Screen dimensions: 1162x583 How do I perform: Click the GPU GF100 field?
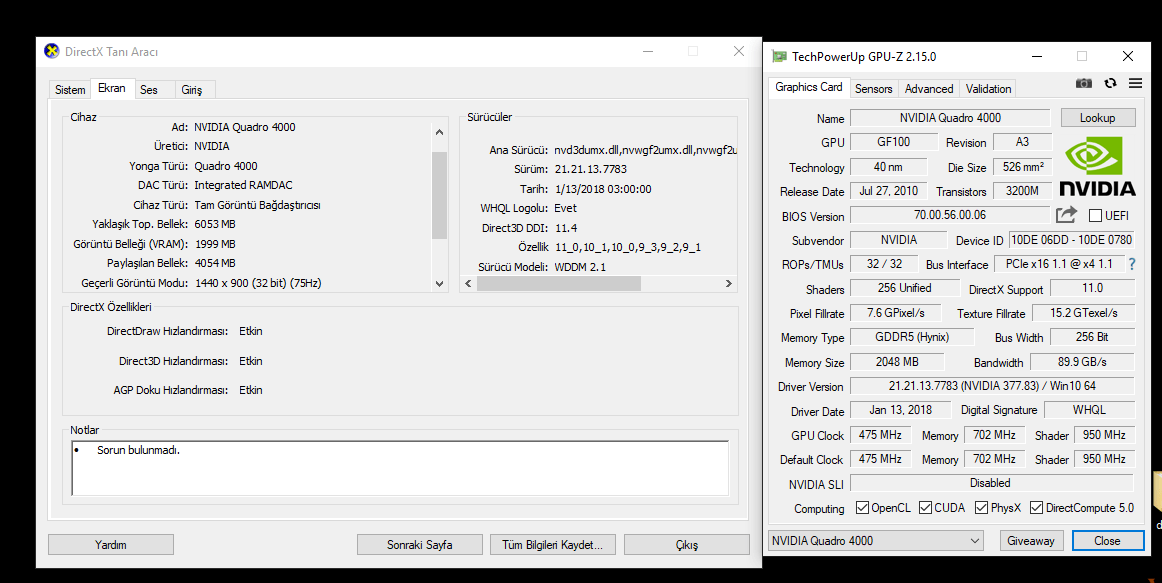[x=893, y=141]
